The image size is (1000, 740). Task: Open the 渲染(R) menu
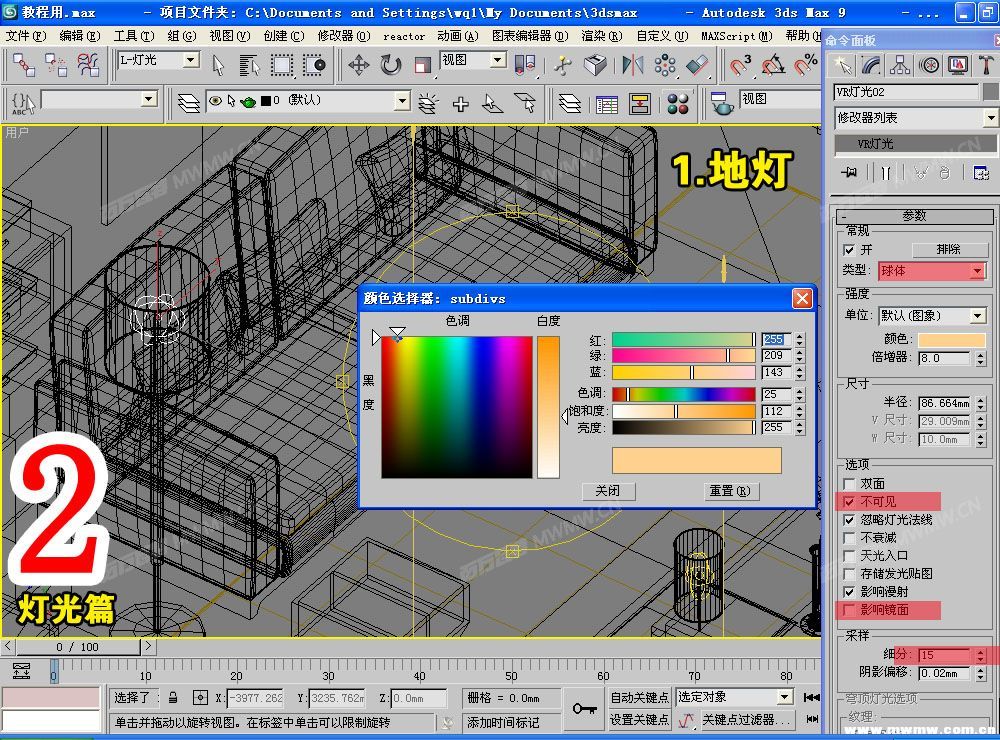pyautogui.click(x=601, y=36)
